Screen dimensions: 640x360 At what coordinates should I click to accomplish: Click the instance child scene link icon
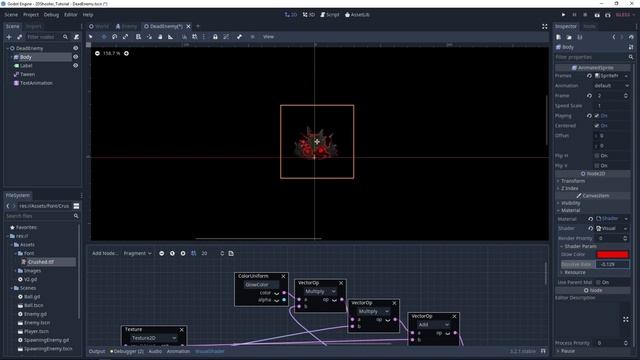tap(19, 37)
